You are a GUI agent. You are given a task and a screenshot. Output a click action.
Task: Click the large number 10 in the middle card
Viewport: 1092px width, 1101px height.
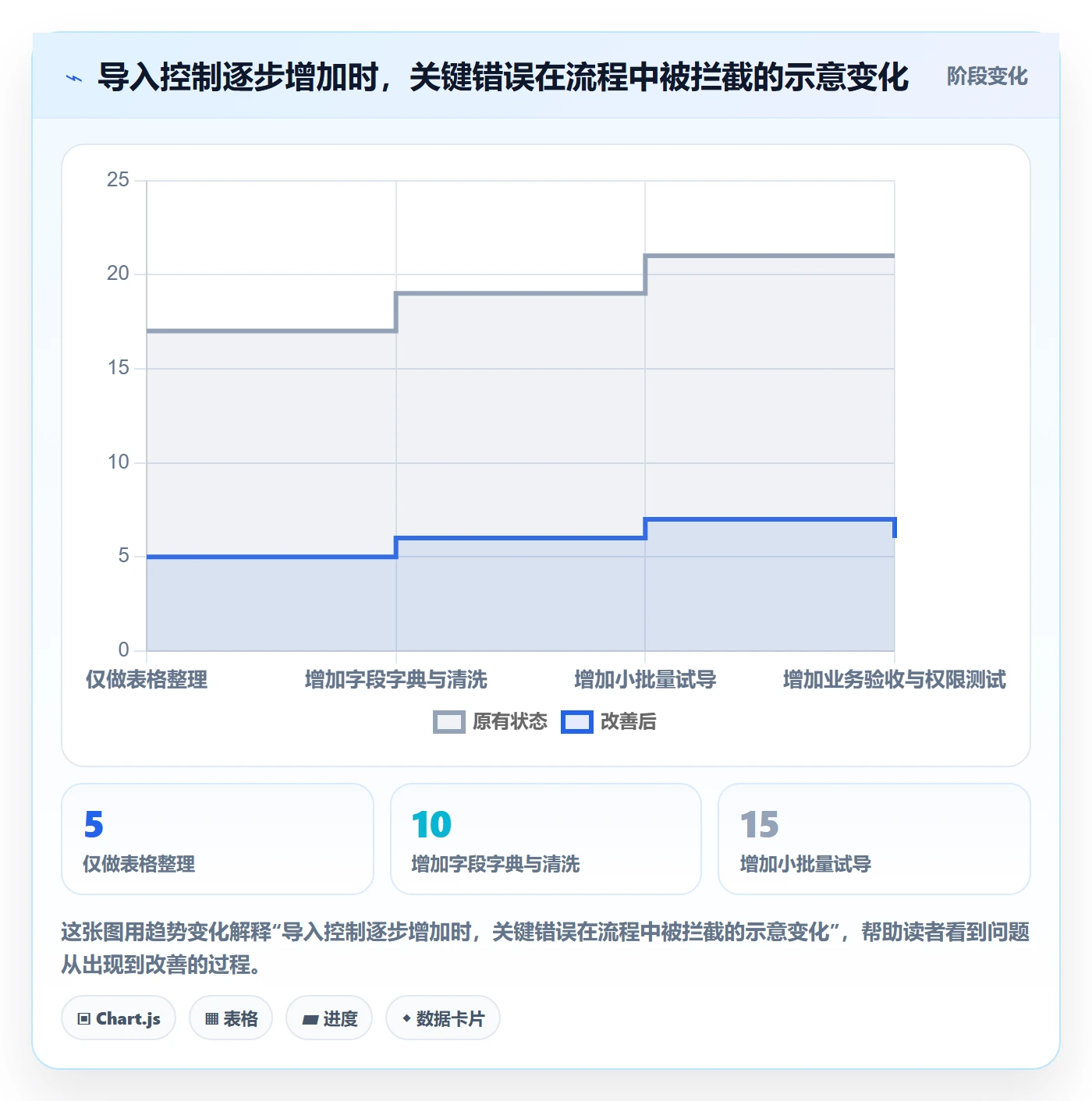click(x=431, y=824)
